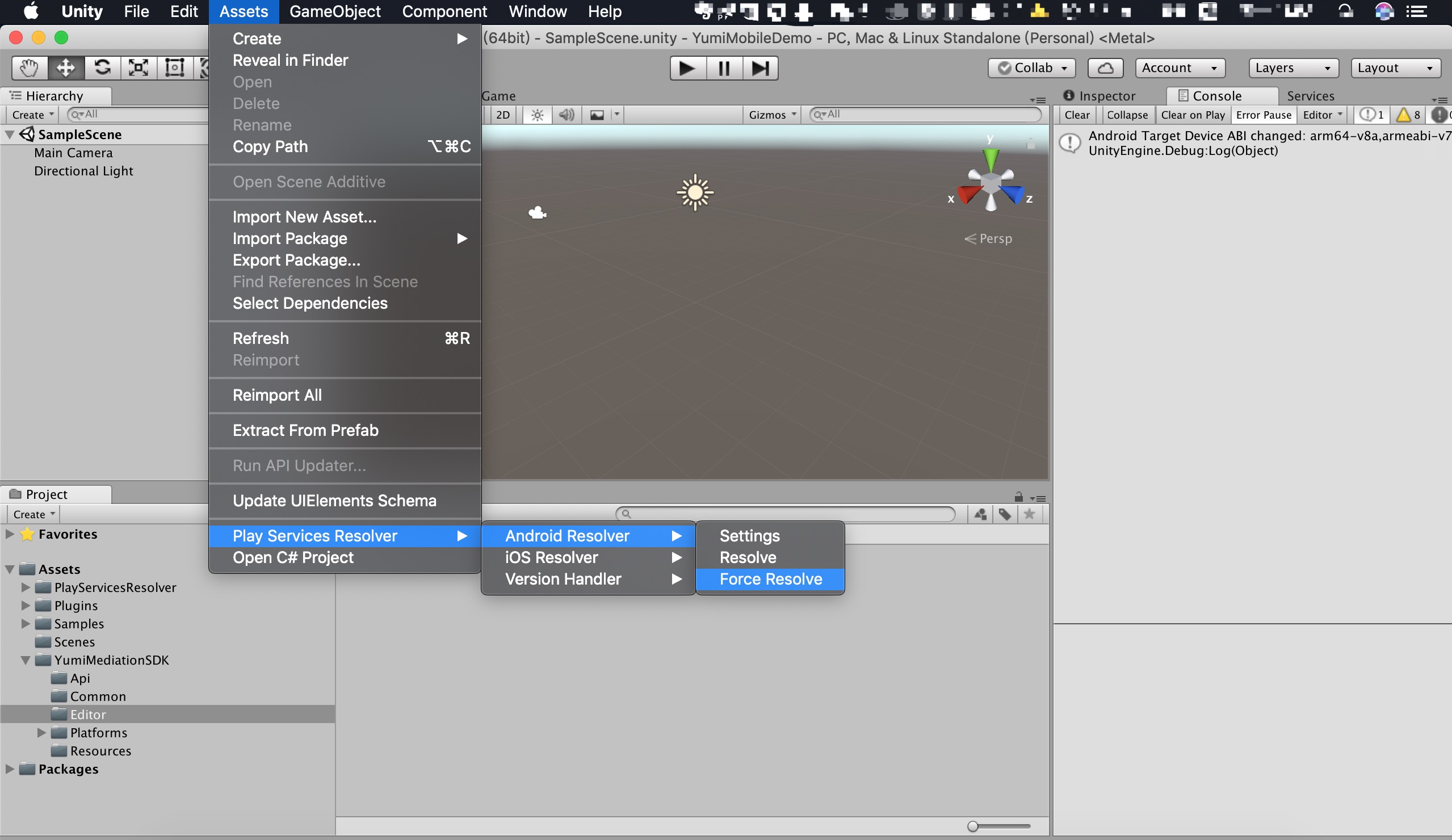
Task: Expand the Plugins folder
Action: click(26, 606)
